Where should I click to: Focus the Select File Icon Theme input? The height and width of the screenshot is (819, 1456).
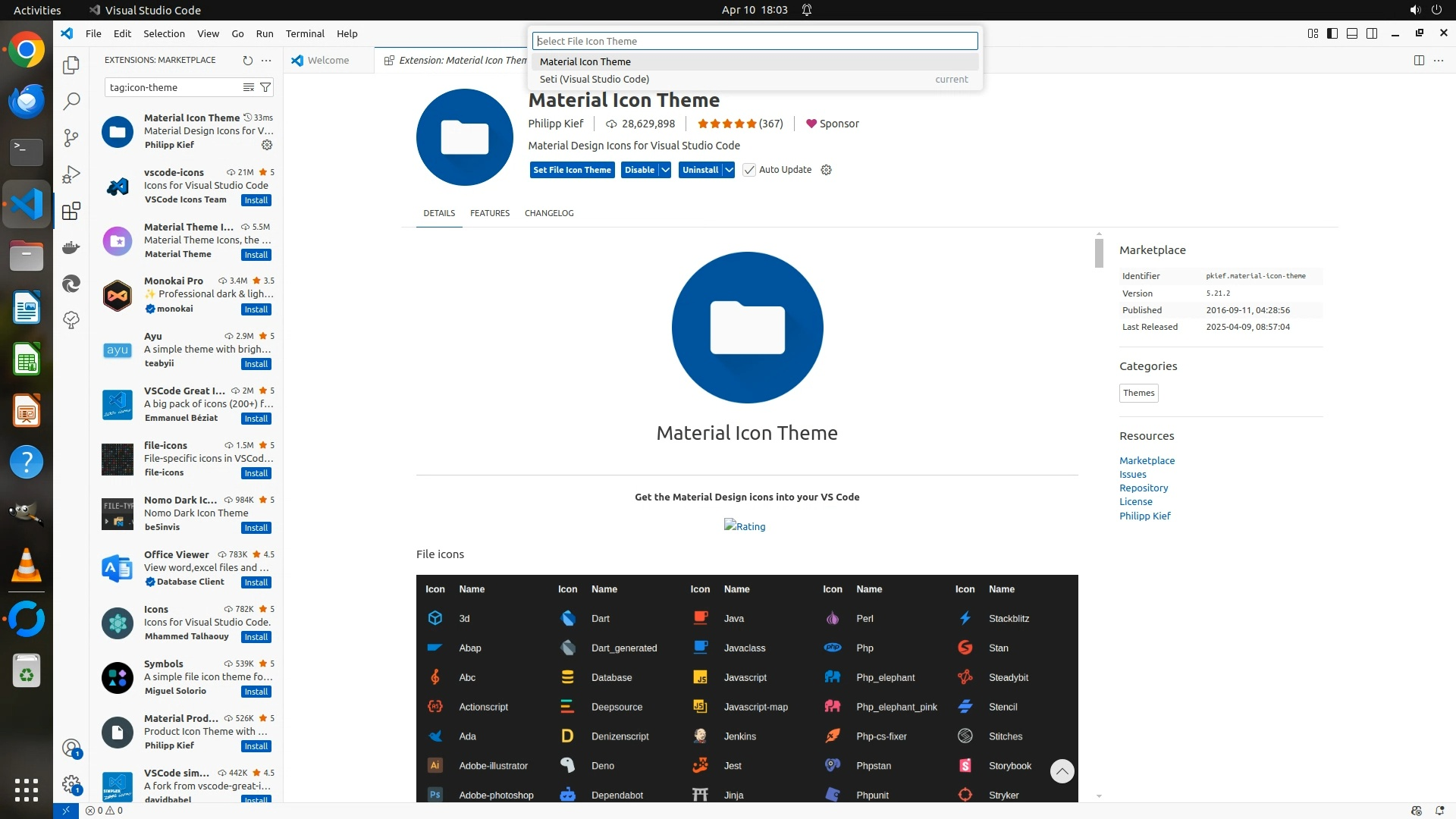[755, 41]
